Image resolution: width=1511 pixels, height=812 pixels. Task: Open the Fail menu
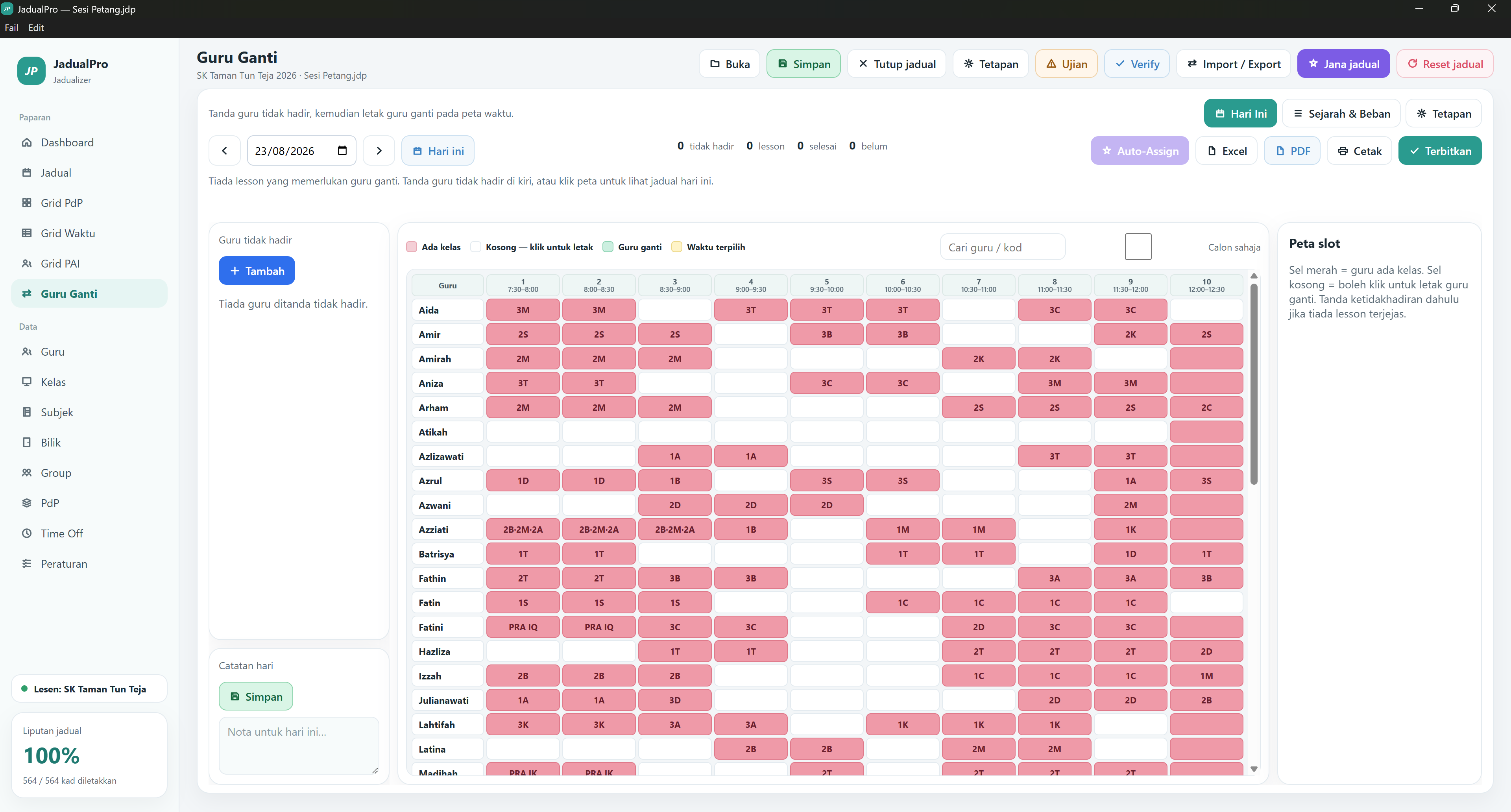pos(11,28)
